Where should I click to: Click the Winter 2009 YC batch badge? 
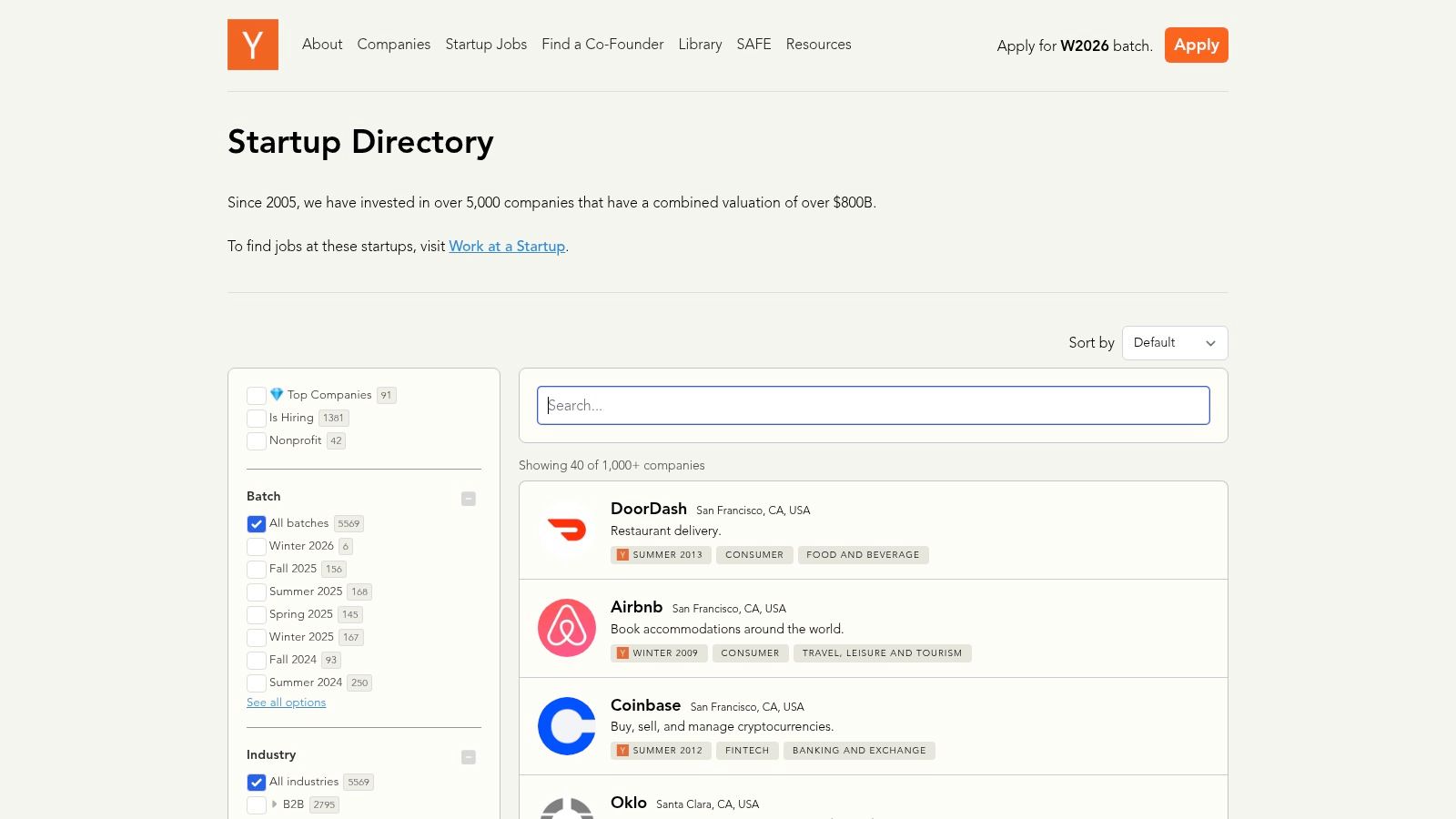point(659,652)
